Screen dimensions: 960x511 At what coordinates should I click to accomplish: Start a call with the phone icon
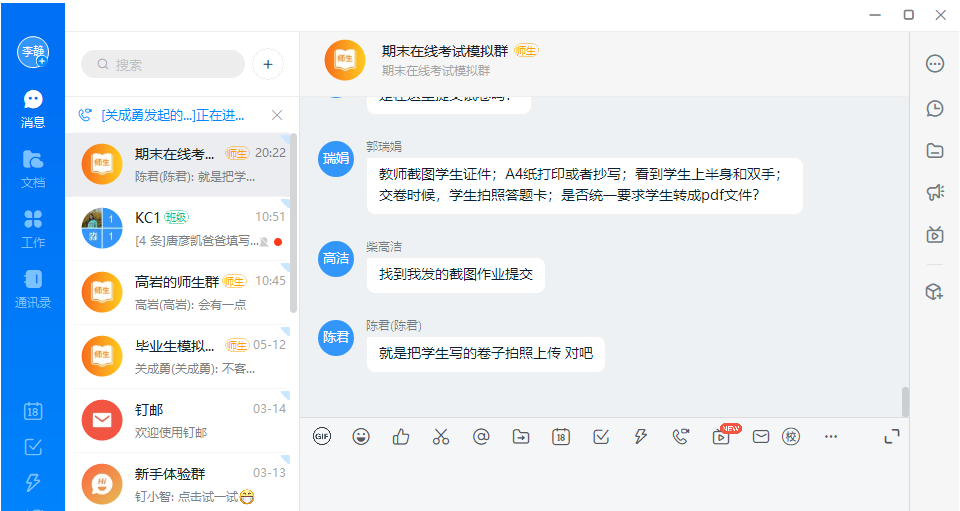681,436
